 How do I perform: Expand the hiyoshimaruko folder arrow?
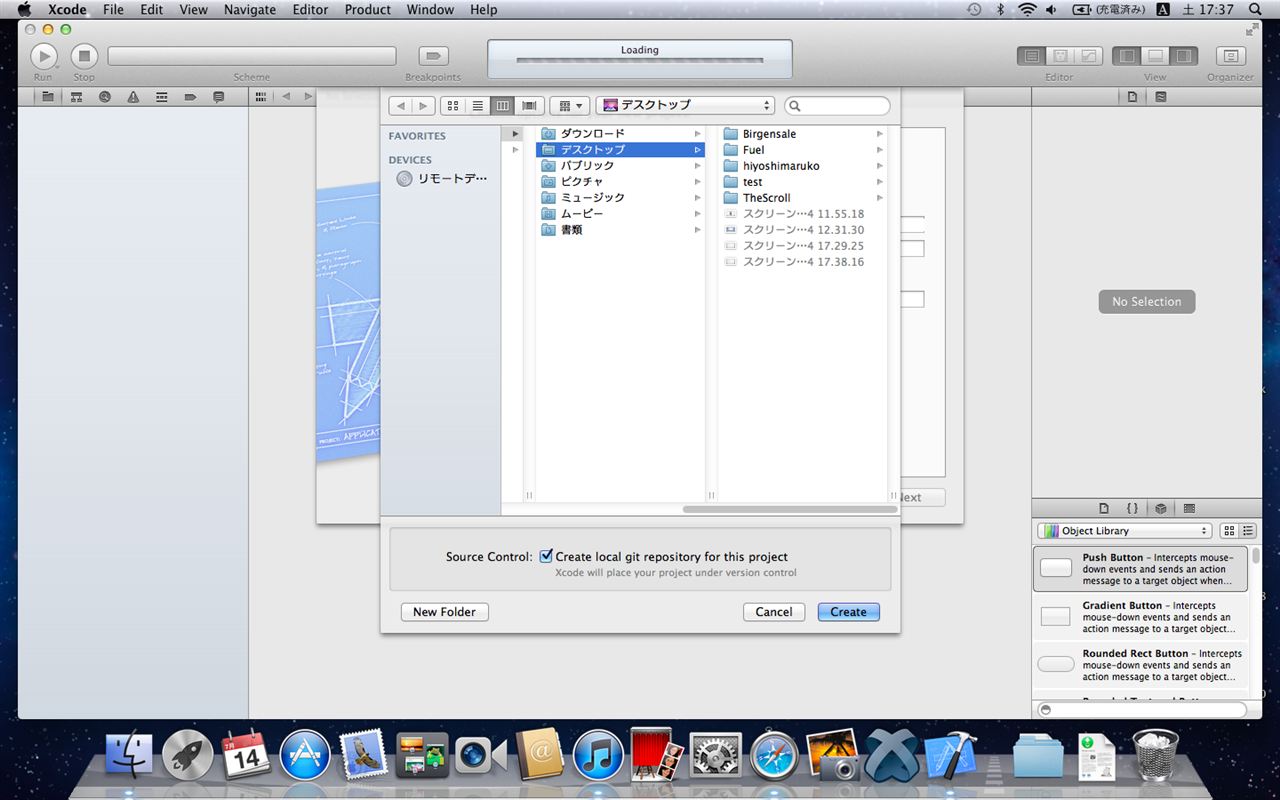[880, 165]
